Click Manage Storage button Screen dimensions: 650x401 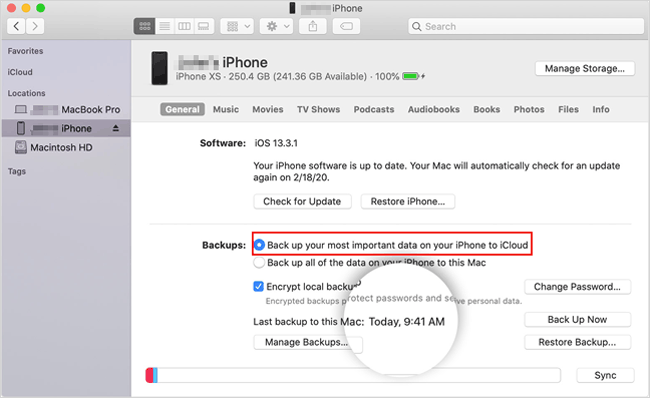pyautogui.click(x=585, y=68)
